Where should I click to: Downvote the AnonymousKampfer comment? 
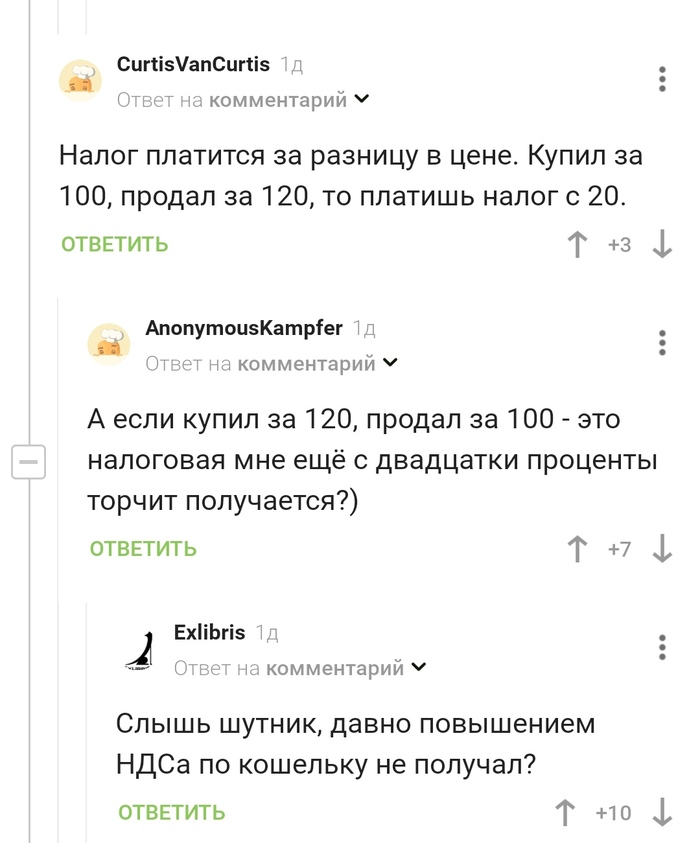pyautogui.click(x=662, y=549)
